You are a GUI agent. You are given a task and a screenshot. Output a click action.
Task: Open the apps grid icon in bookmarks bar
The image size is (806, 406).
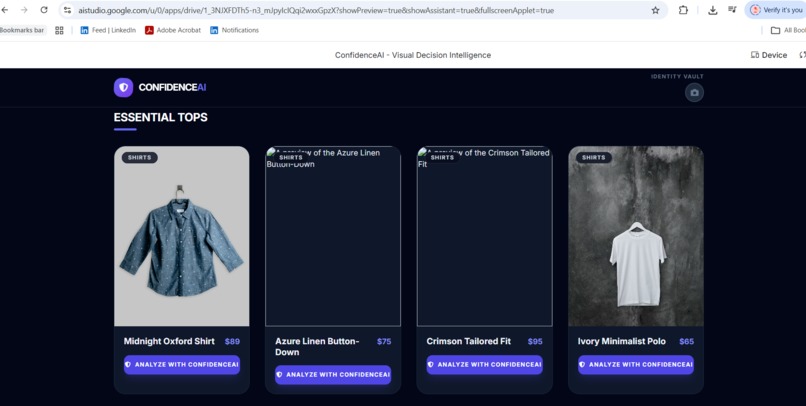pyautogui.click(x=59, y=30)
